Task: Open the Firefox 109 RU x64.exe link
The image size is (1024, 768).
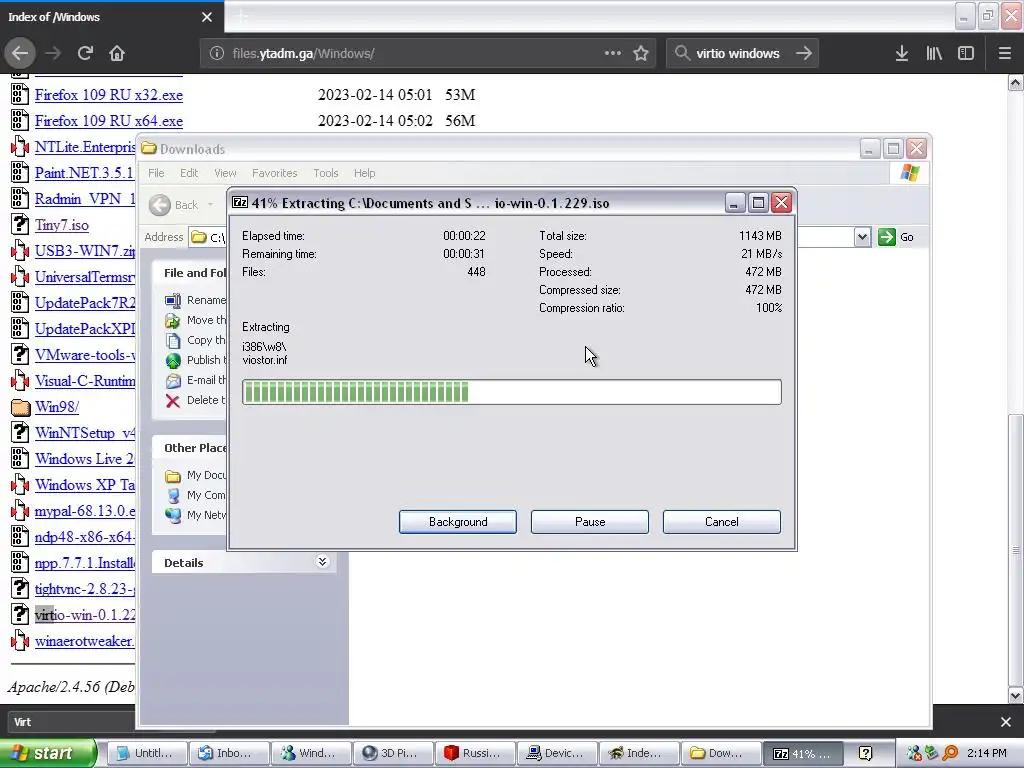Action: [x=108, y=121]
